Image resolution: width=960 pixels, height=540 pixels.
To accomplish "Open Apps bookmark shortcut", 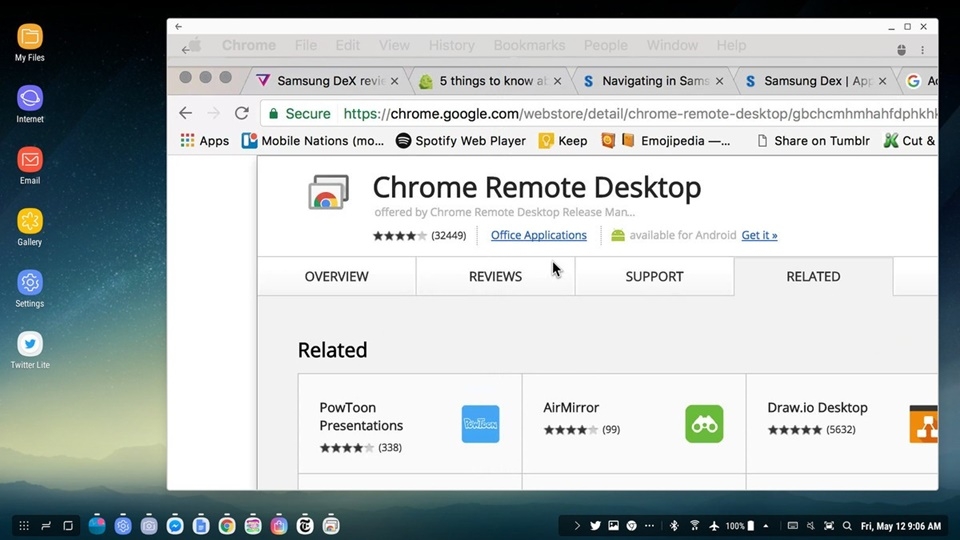I will [204, 141].
